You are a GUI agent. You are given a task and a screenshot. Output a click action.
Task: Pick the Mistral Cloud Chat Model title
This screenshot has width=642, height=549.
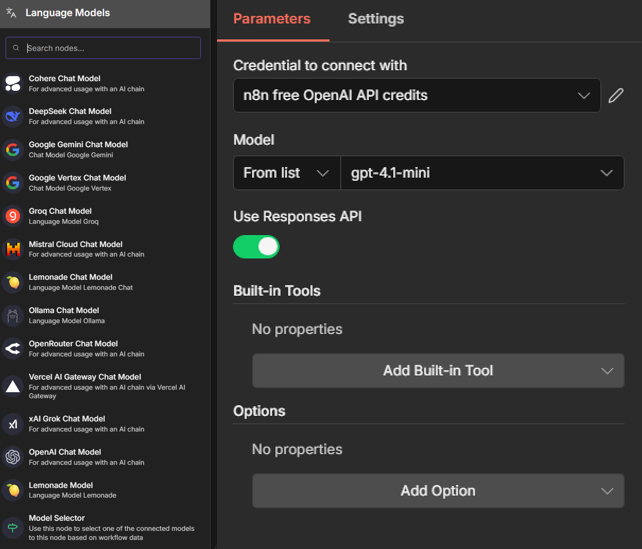(x=75, y=244)
